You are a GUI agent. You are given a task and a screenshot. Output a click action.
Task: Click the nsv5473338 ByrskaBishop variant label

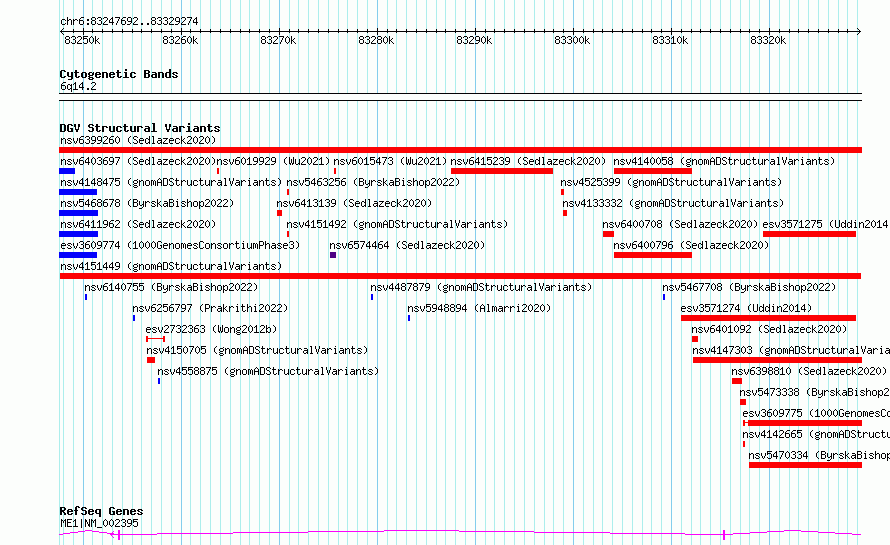point(814,392)
